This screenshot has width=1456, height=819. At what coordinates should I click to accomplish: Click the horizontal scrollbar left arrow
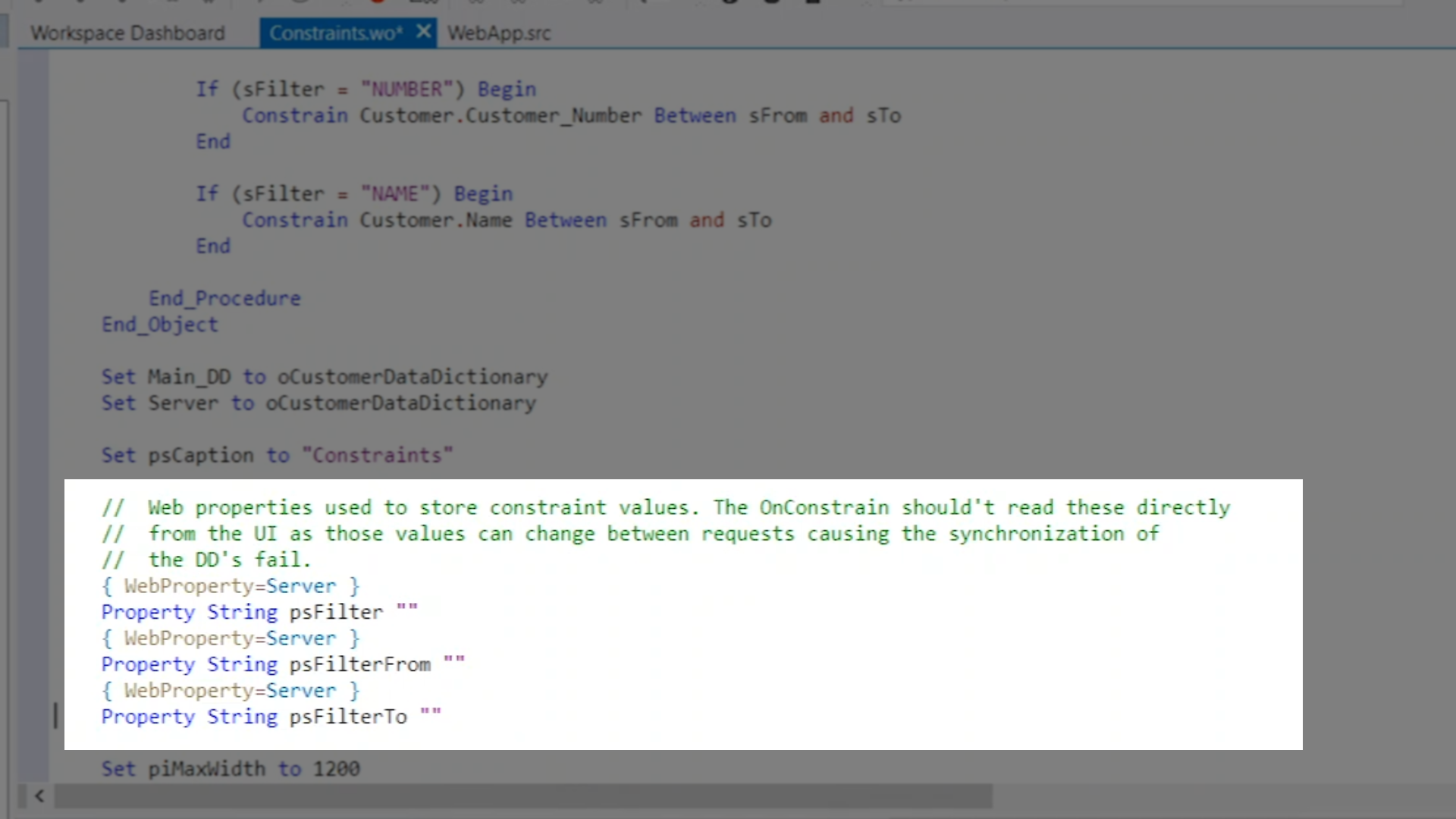[39, 796]
